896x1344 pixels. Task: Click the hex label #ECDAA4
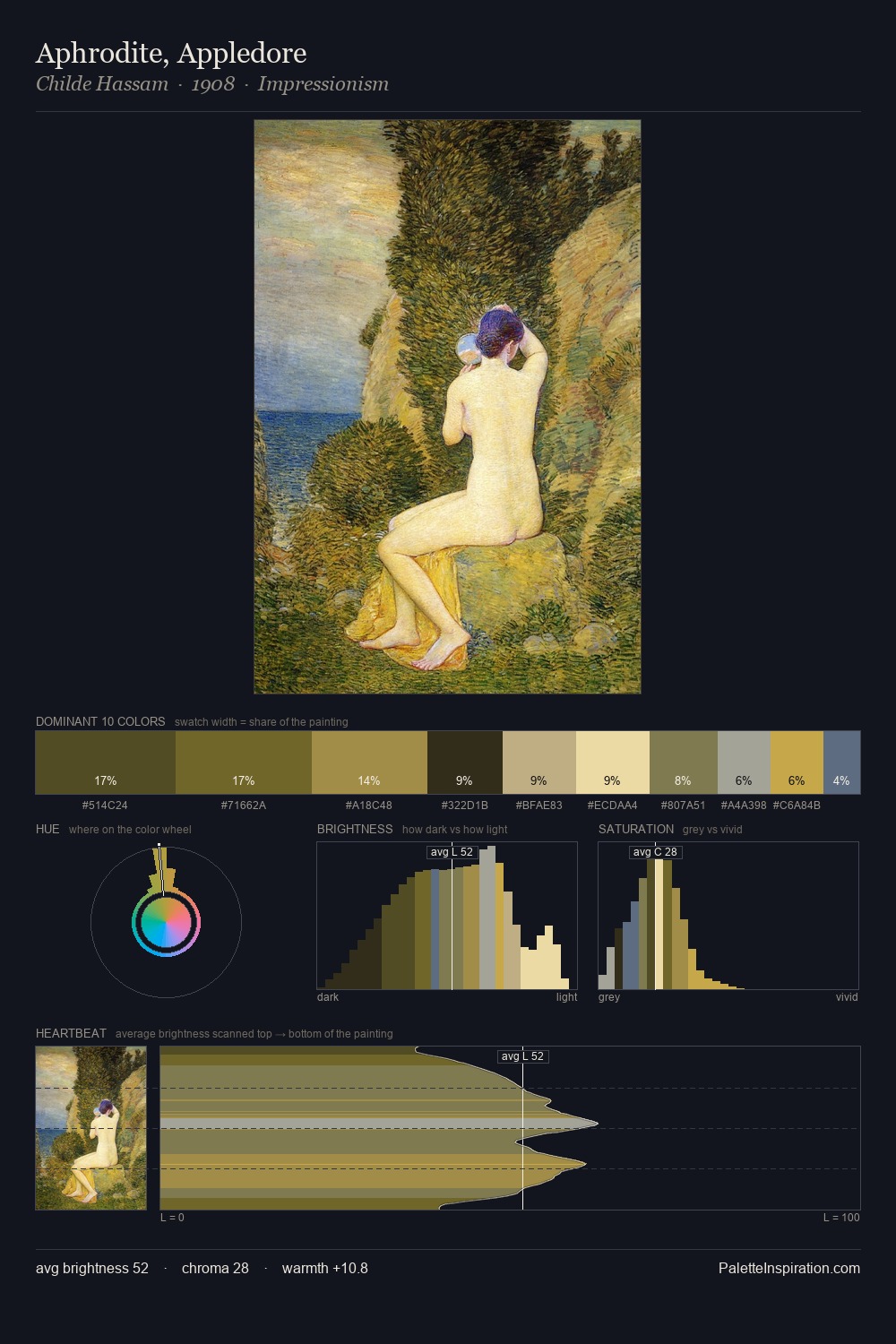click(x=613, y=806)
